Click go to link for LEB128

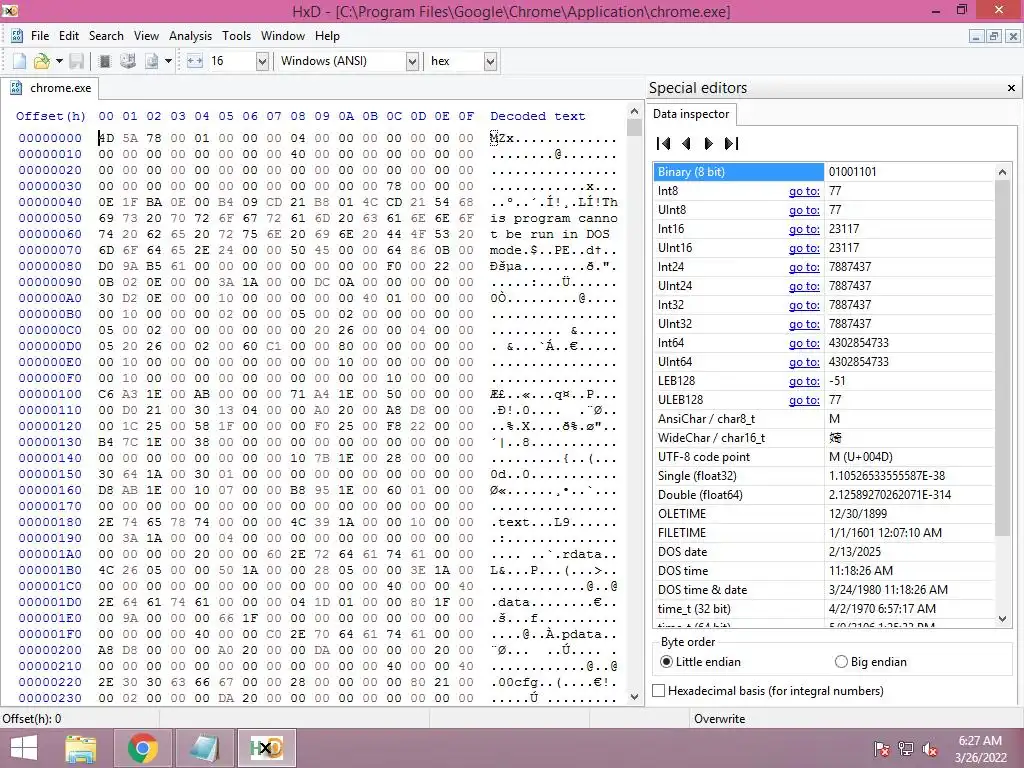click(804, 381)
